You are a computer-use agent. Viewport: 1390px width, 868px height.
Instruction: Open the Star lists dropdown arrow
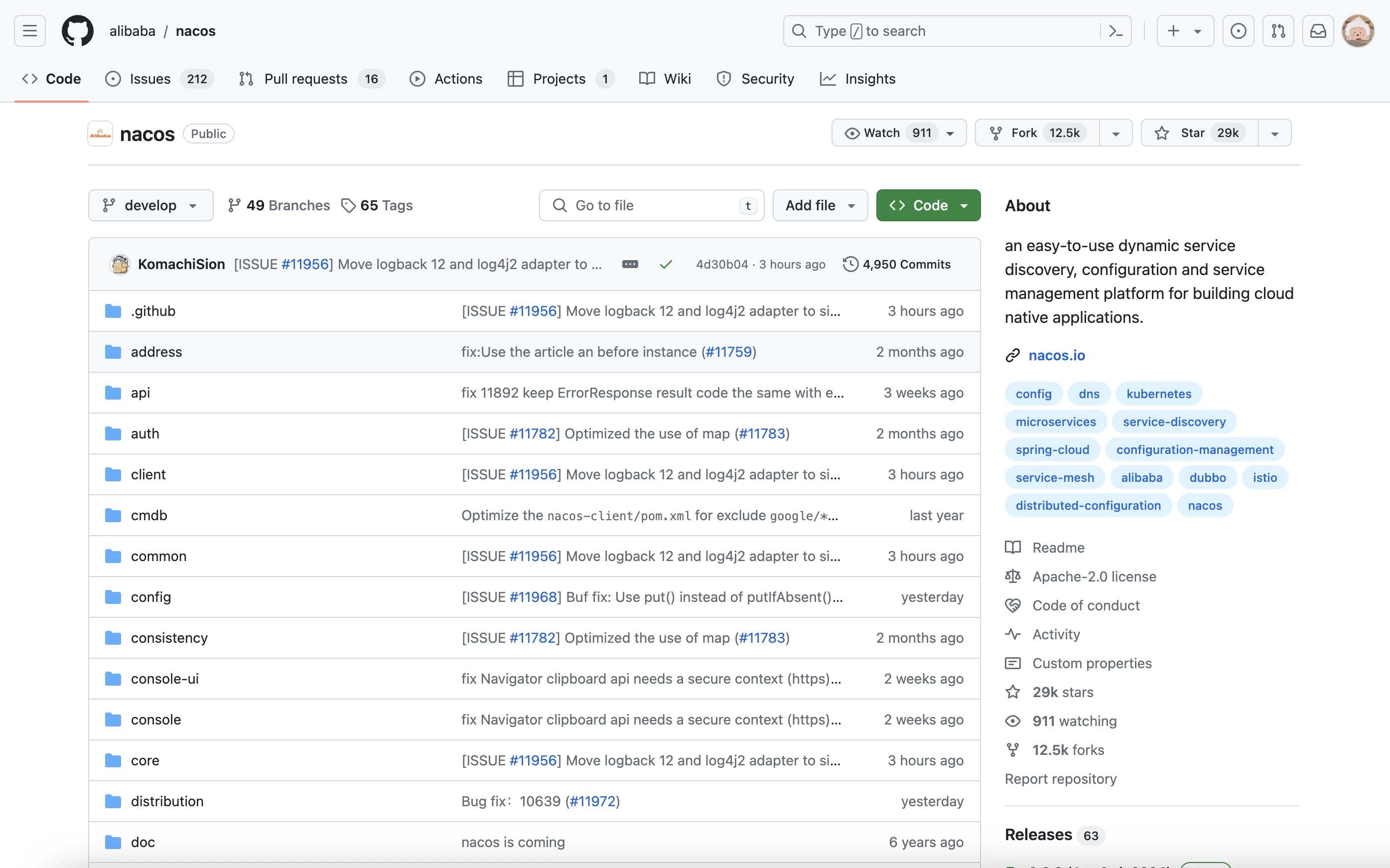[1274, 133]
